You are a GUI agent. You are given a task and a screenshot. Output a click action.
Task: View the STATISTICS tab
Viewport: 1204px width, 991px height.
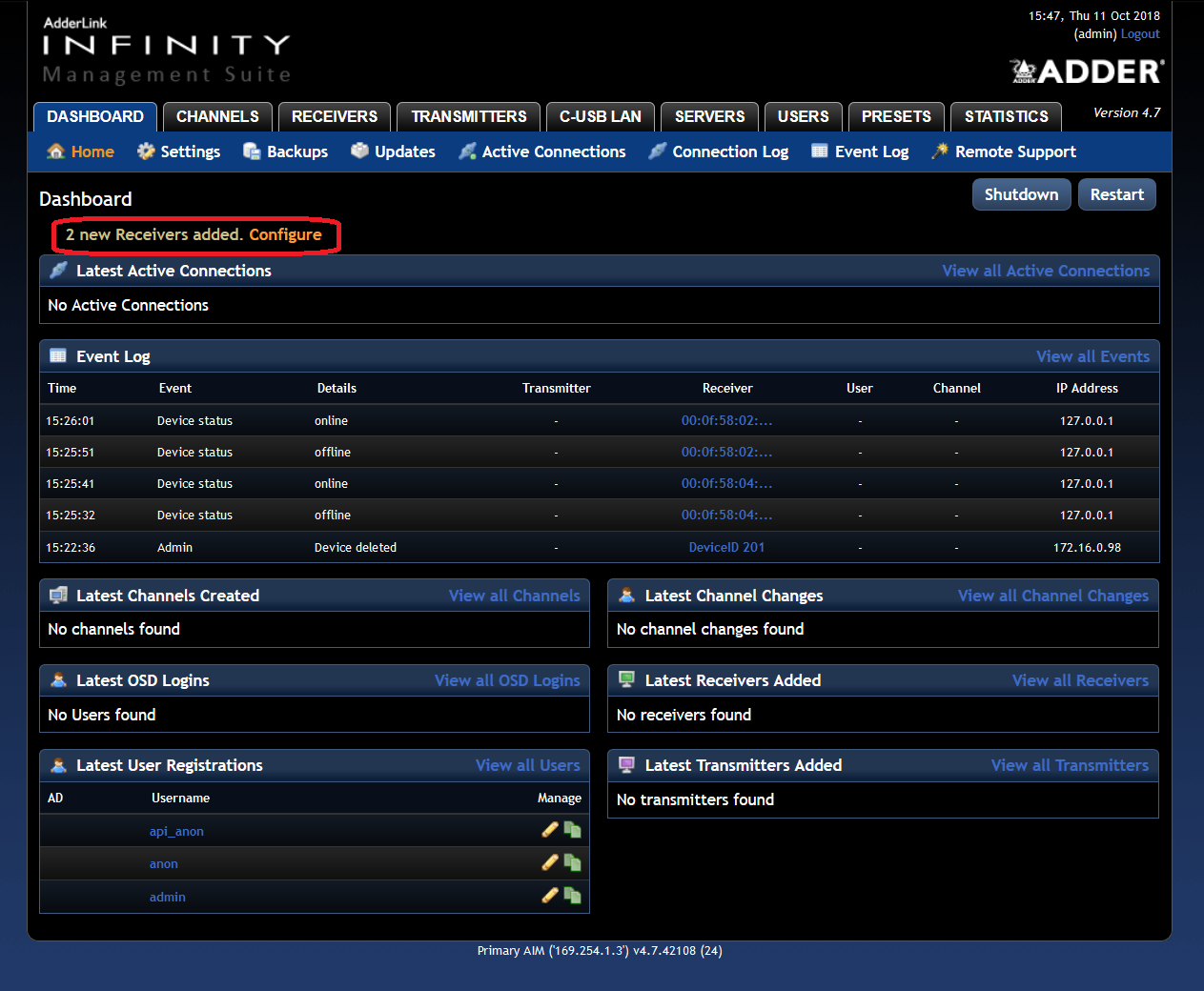[1007, 116]
